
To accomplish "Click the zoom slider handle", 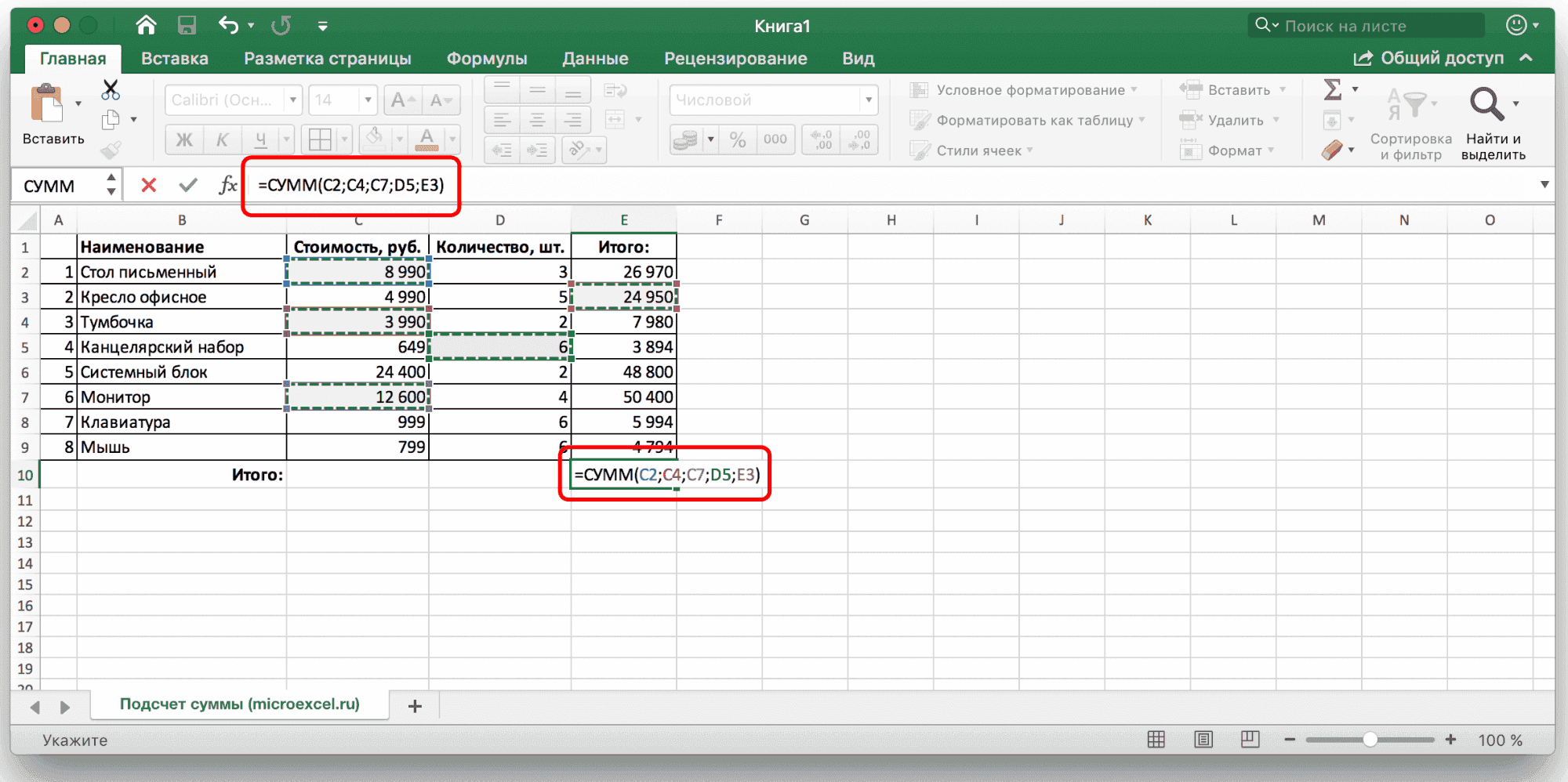I will click(x=1370, y=740).
